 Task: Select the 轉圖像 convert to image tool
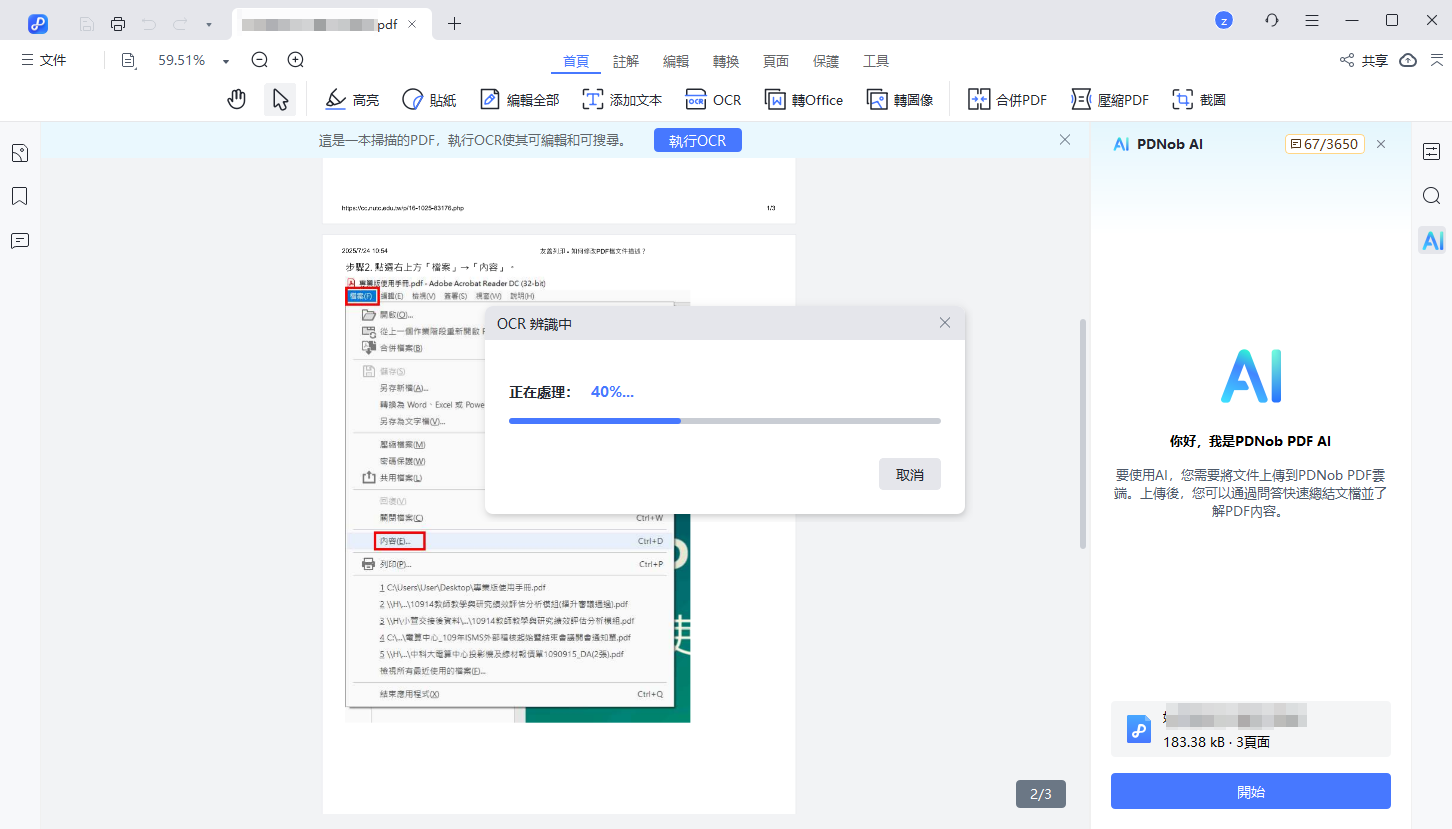click(x=899, y=99)
